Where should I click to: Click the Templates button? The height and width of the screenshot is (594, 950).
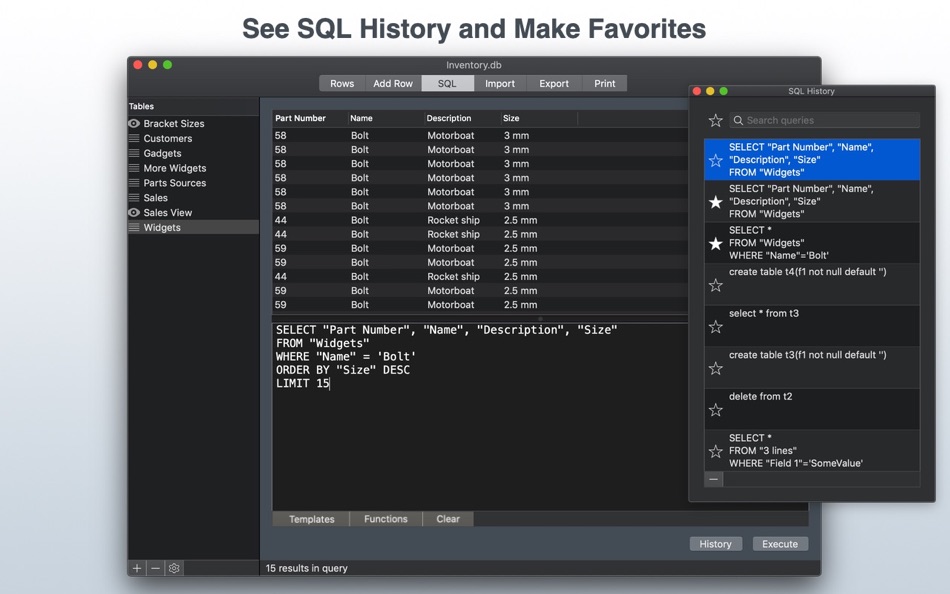pyautogui.click(x=311, y=519)
